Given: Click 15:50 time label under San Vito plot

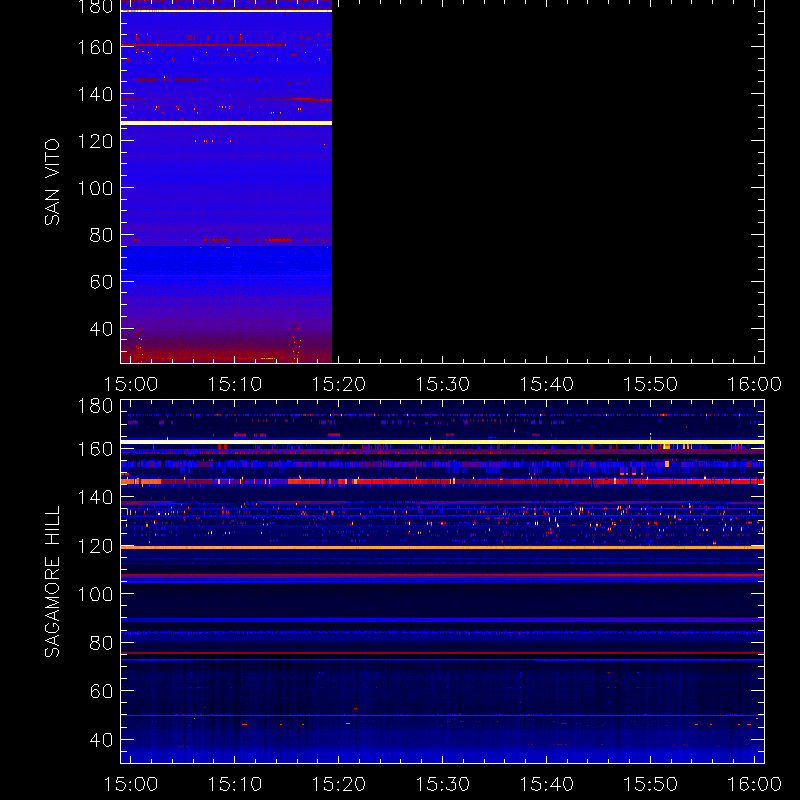Looking at the screenshot, I should tap(651, 384).
